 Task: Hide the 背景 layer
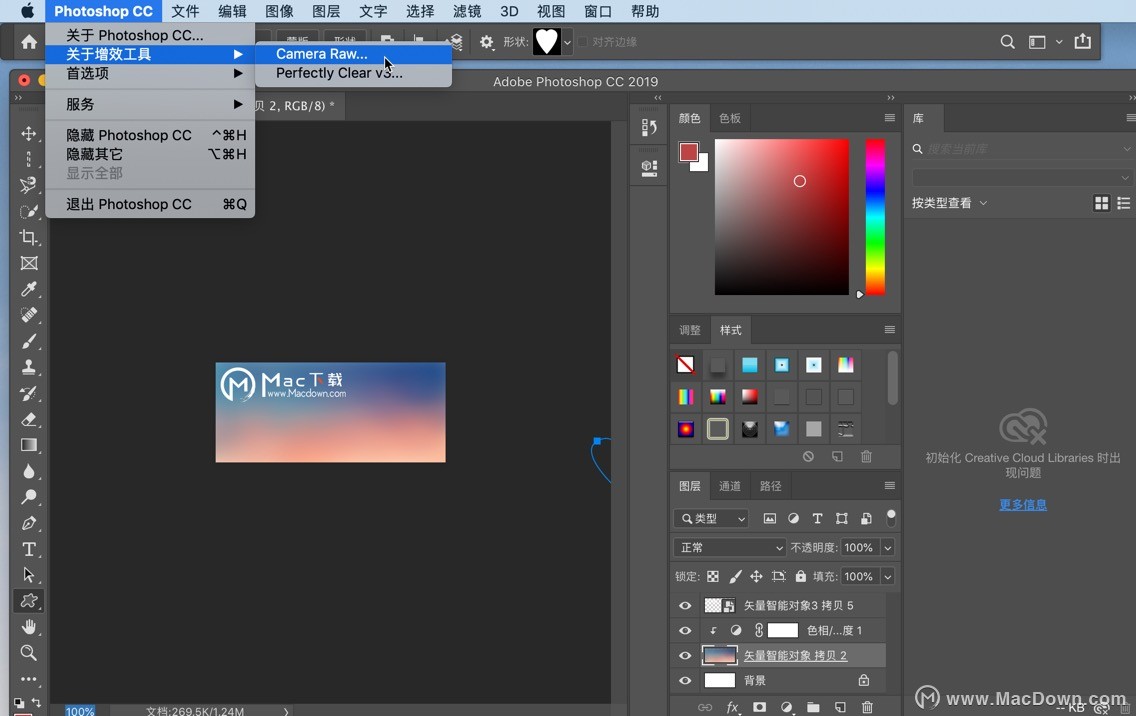[685, 680]
